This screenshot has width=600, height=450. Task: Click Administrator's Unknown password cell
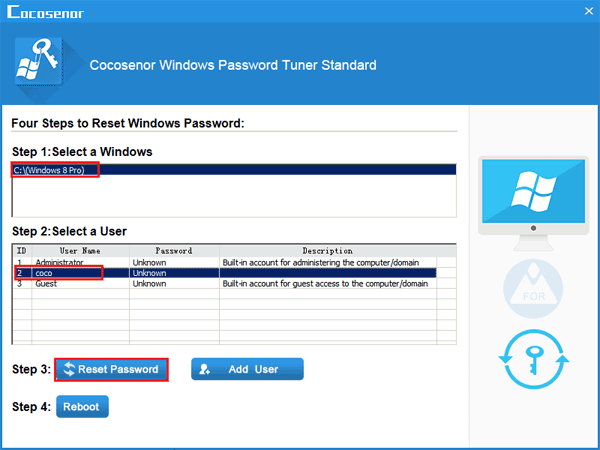(x=174, y=262)
